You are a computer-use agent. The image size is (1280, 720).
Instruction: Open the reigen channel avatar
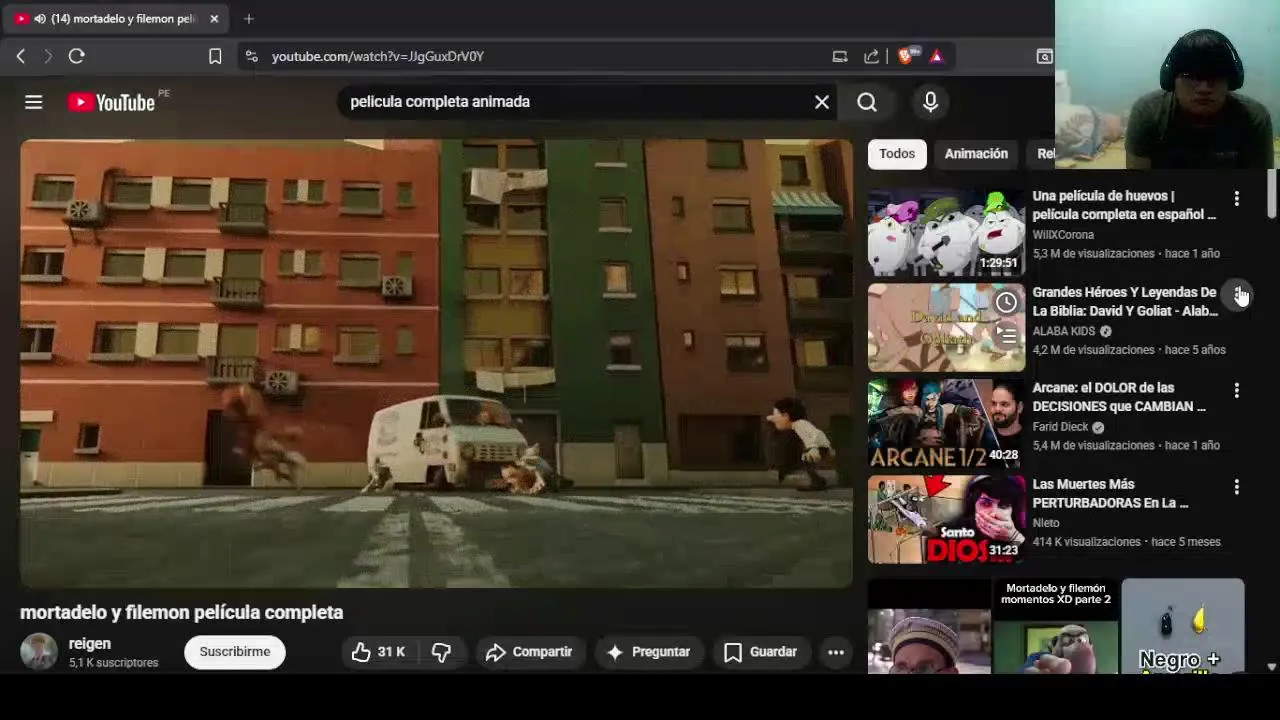point(39,652)
